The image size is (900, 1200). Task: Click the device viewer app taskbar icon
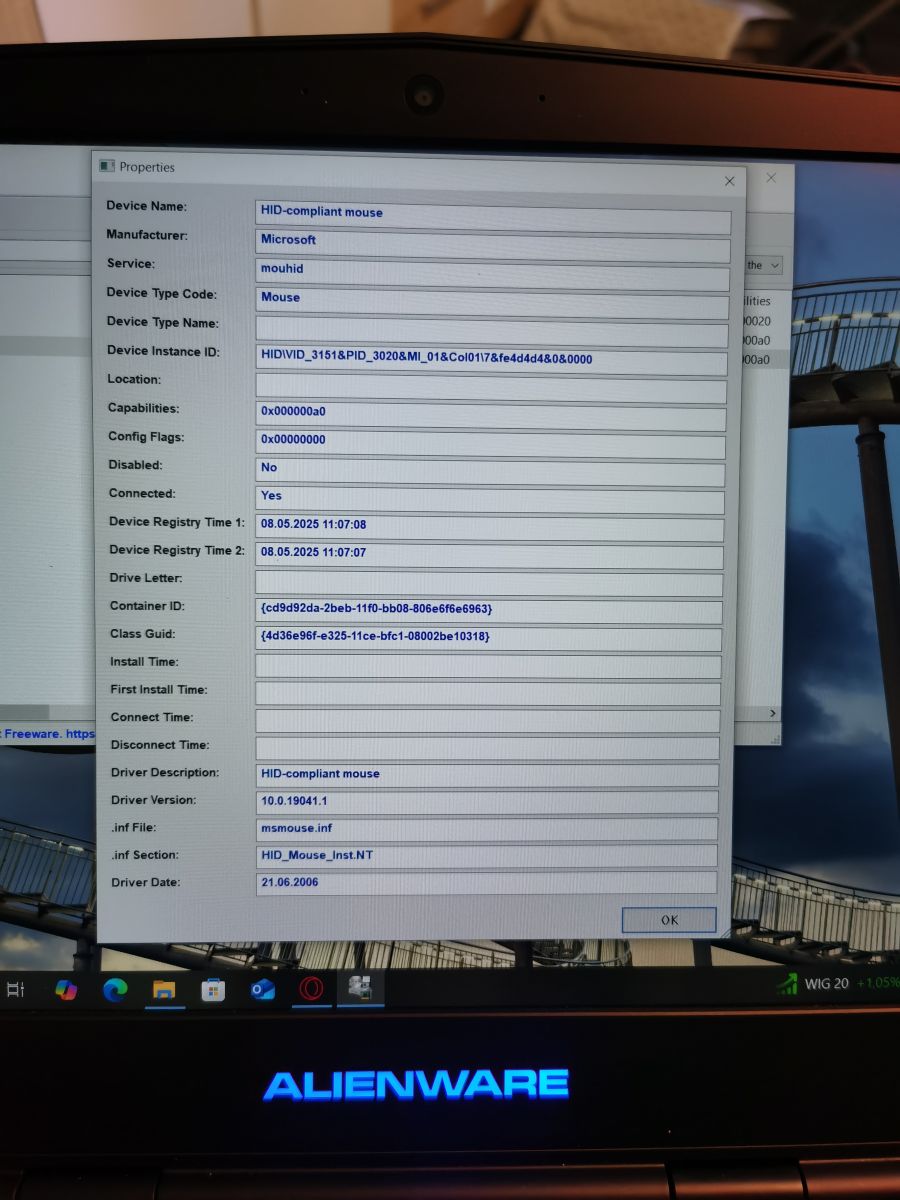360,988
